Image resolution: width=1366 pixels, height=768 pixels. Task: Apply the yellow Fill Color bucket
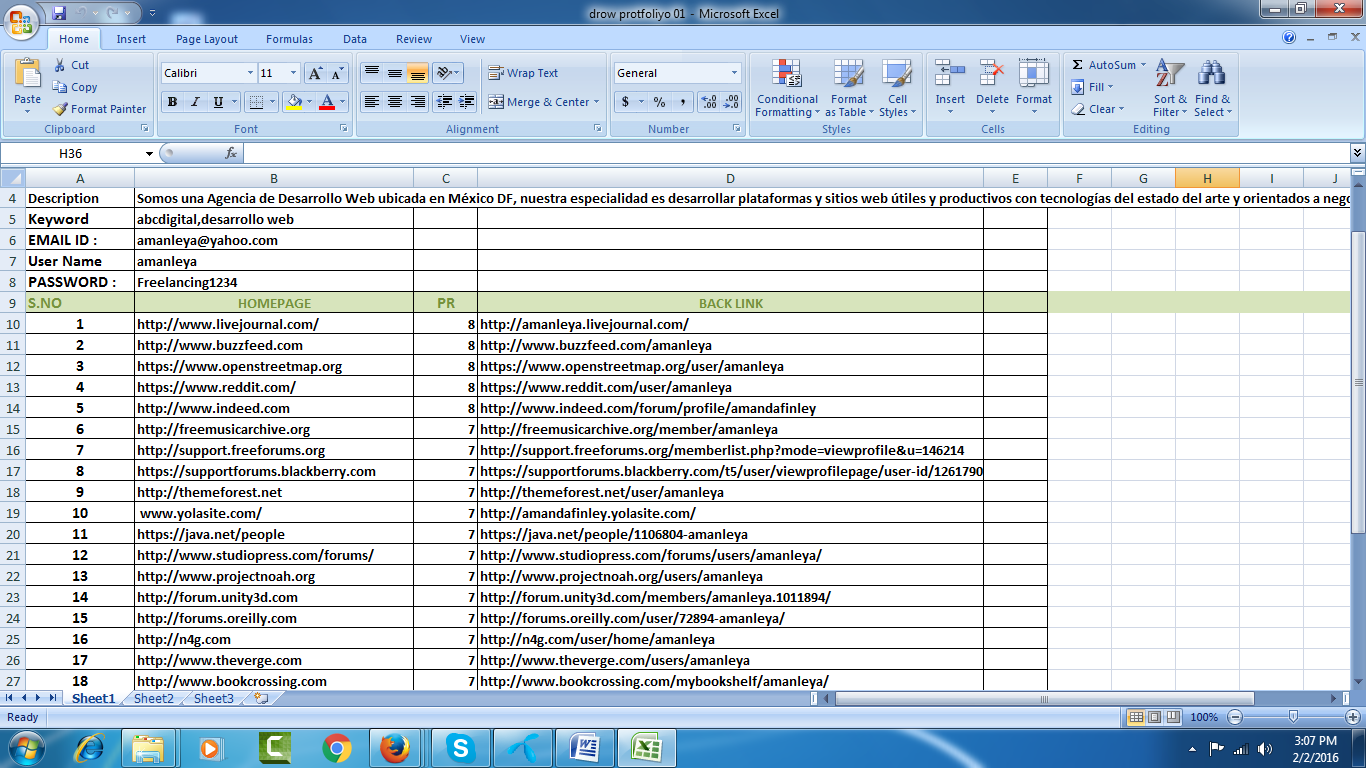[293, 102]
